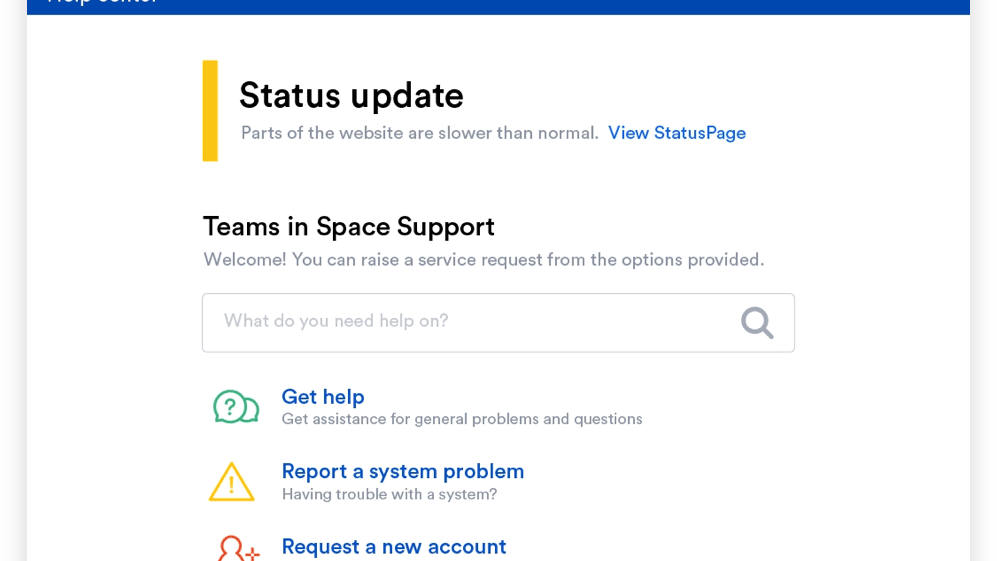
Task: Click the yellow status indicator bar
Action: click(x=210, y=111)
